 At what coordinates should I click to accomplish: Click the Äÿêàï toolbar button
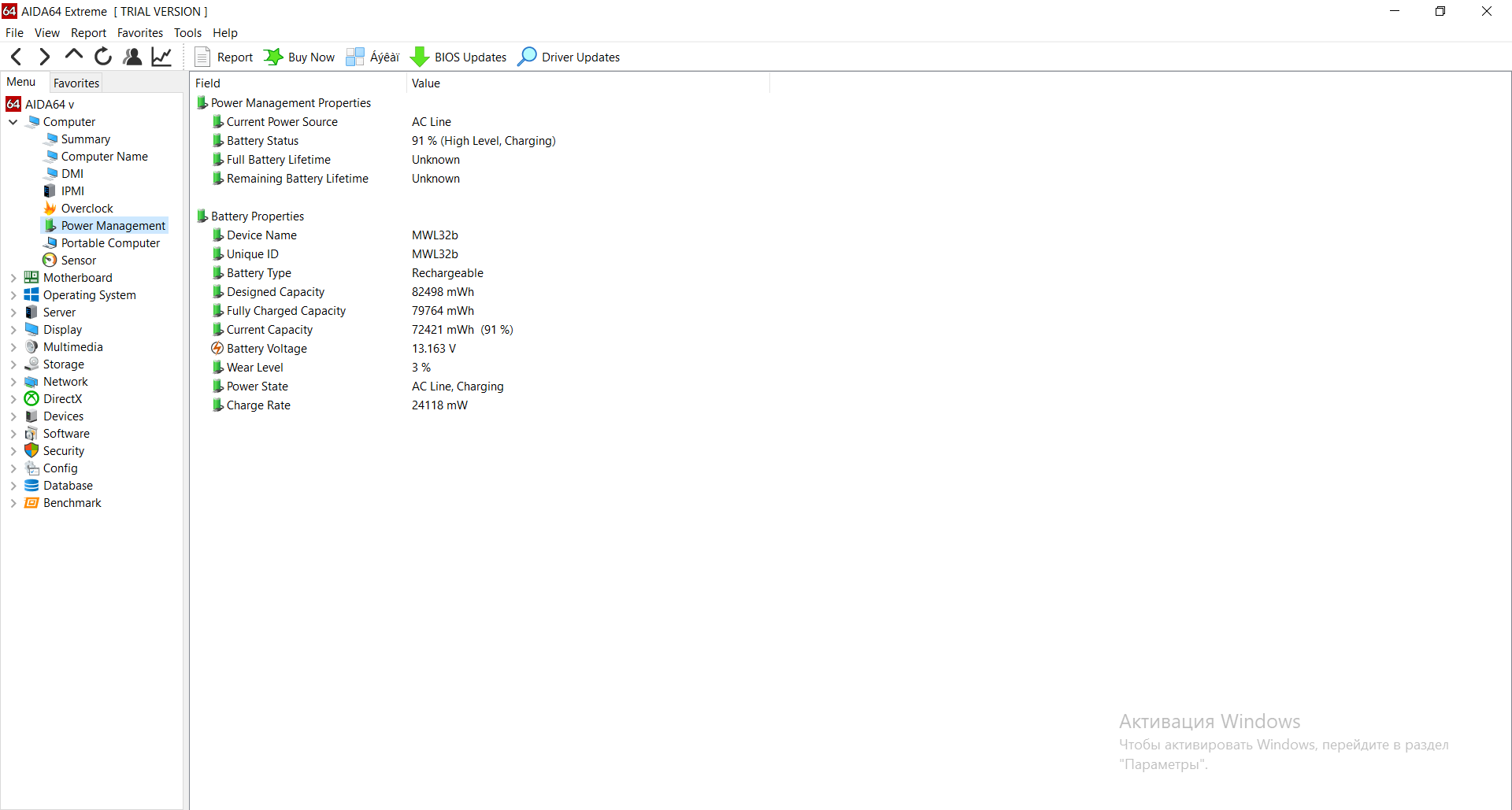(372, 57)
